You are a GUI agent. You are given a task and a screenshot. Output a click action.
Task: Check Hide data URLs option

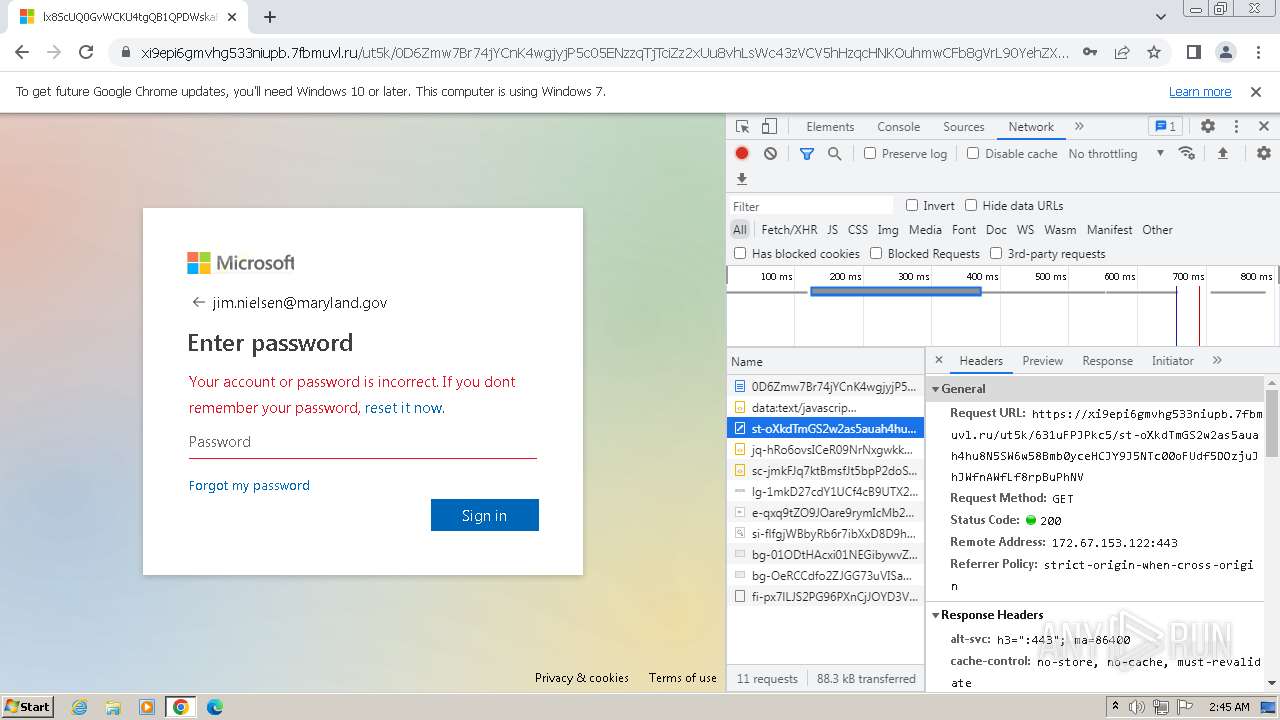pos(971,205)
